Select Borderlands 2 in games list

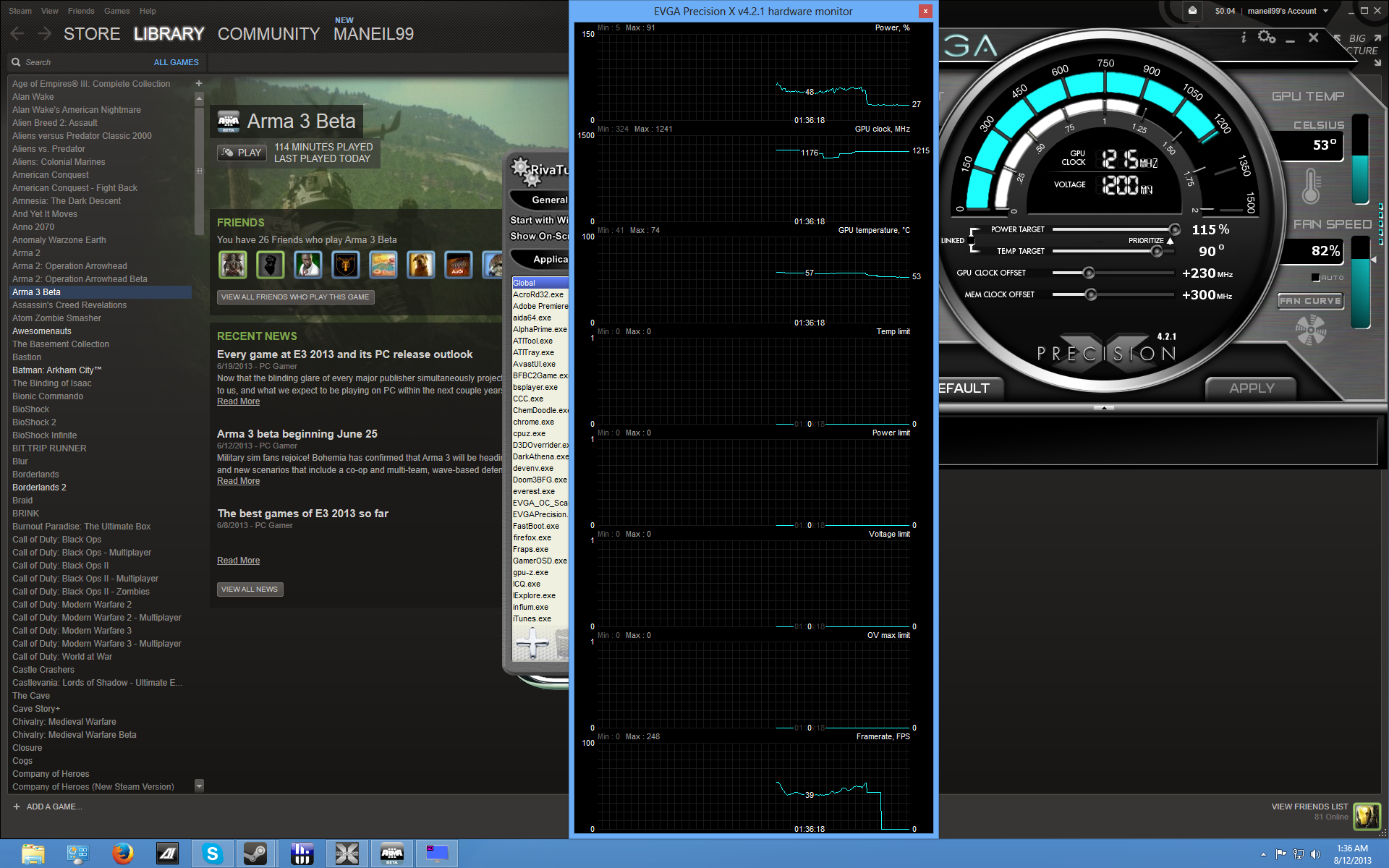pyautogui.click(x=39, y=488)
